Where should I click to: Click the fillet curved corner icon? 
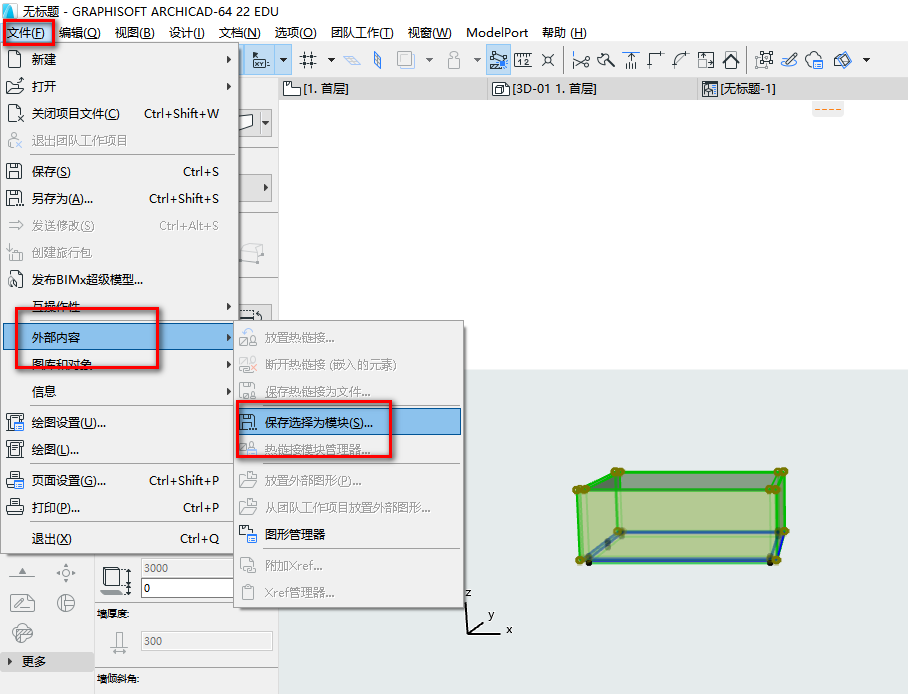click(x=680, y=60)
